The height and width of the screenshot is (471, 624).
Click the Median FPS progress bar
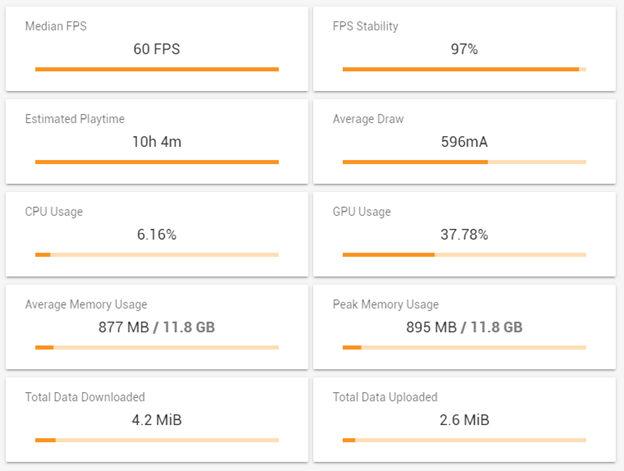pyautogui.click(x=157, y=69)
